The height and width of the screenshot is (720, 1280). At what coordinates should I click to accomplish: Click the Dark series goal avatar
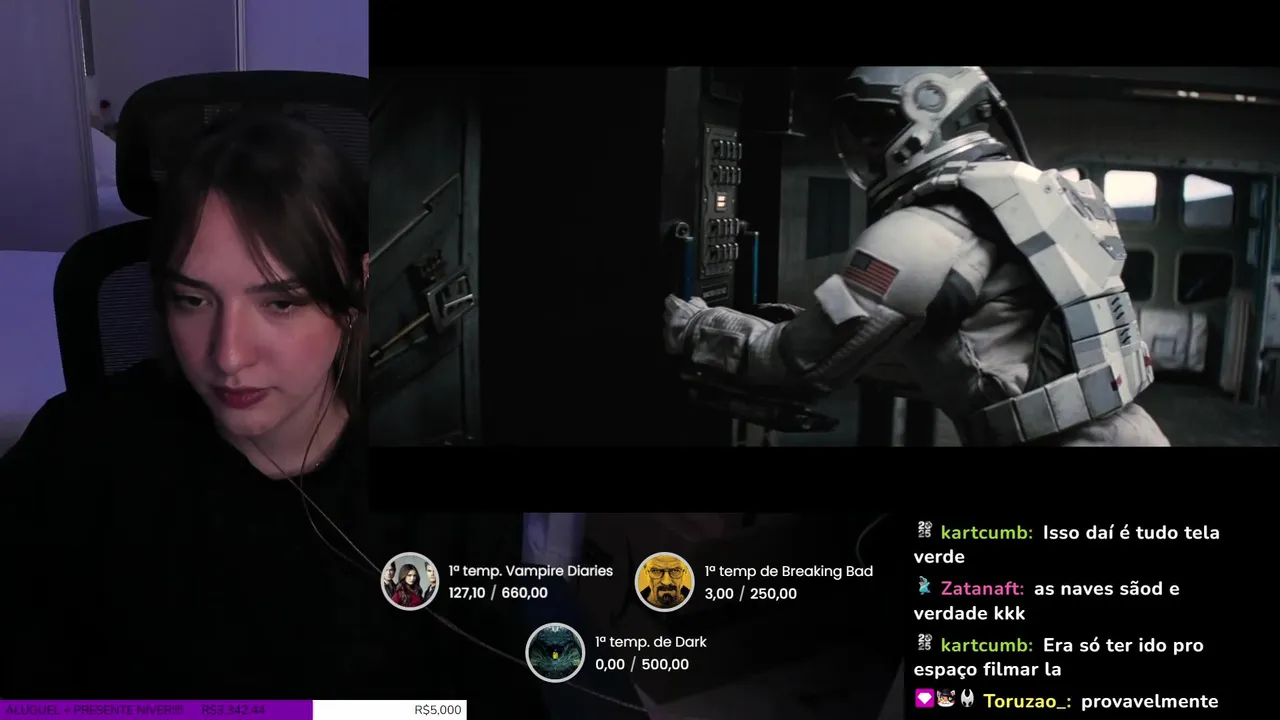(555, 652)
